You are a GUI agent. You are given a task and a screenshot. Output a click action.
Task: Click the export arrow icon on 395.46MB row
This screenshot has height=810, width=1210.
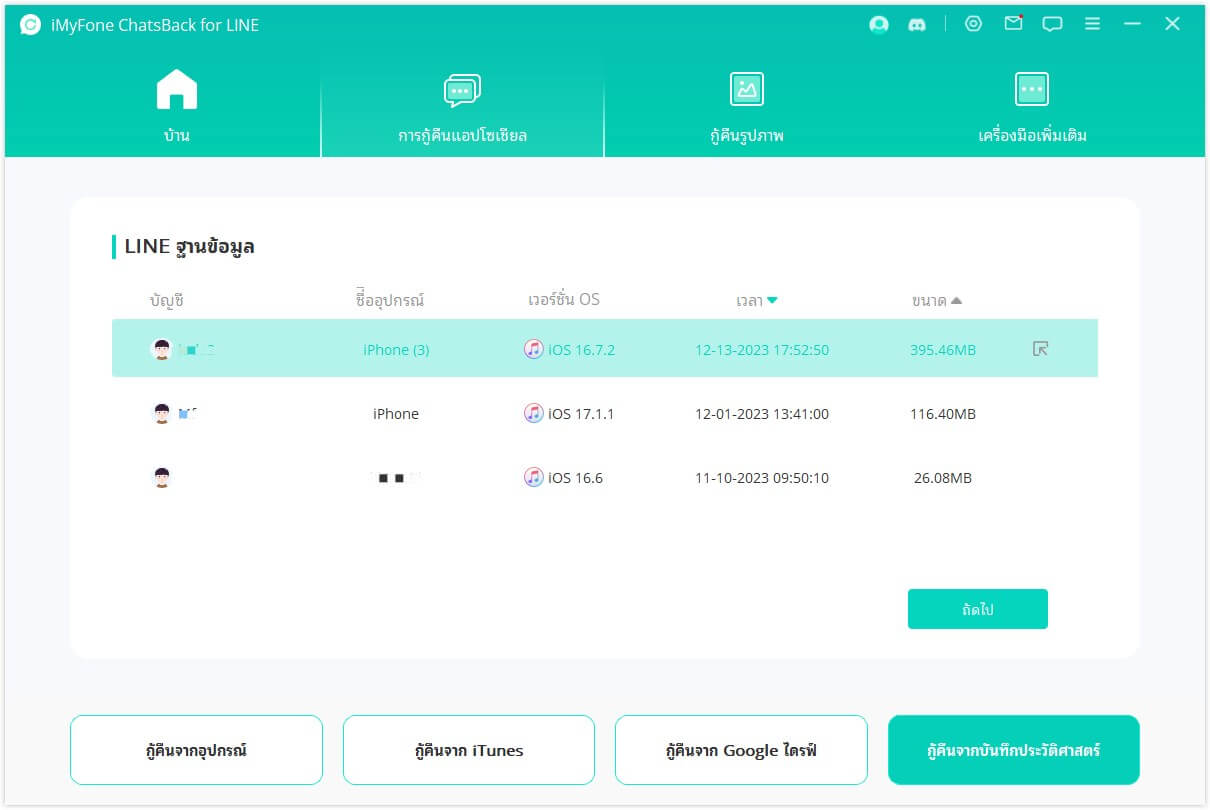(x=1040, y=349)
